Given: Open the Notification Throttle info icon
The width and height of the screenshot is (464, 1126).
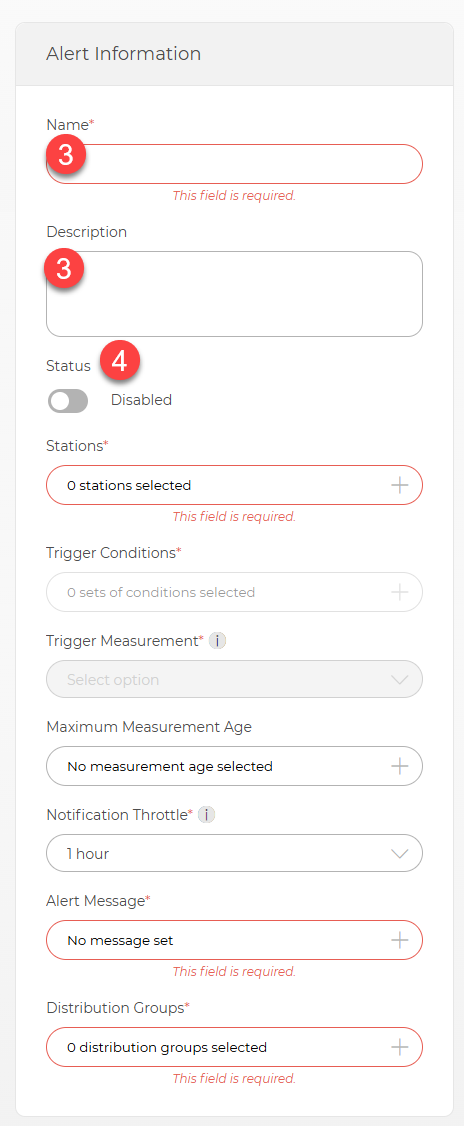Looking at the screenshot, I should (206, 815).
